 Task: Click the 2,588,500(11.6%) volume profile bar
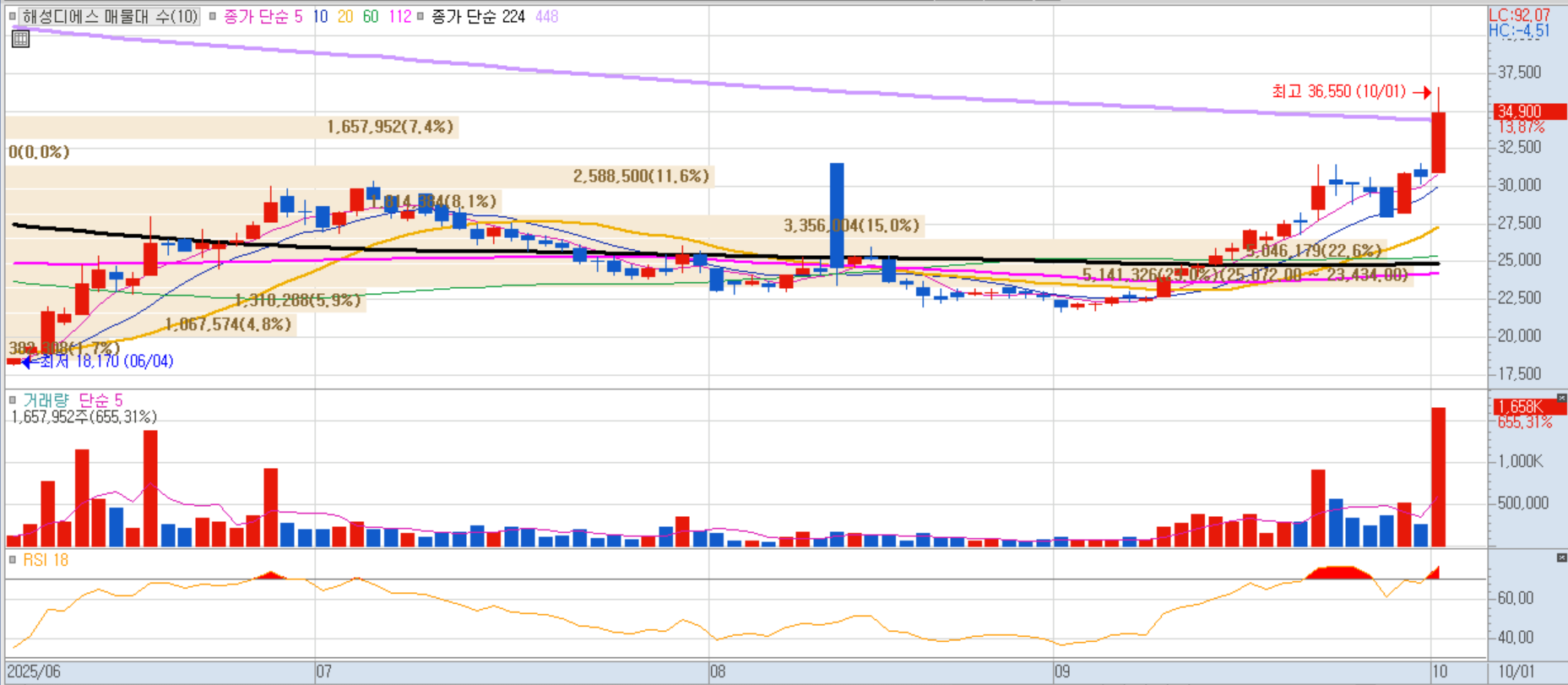(x=360, y=176)
